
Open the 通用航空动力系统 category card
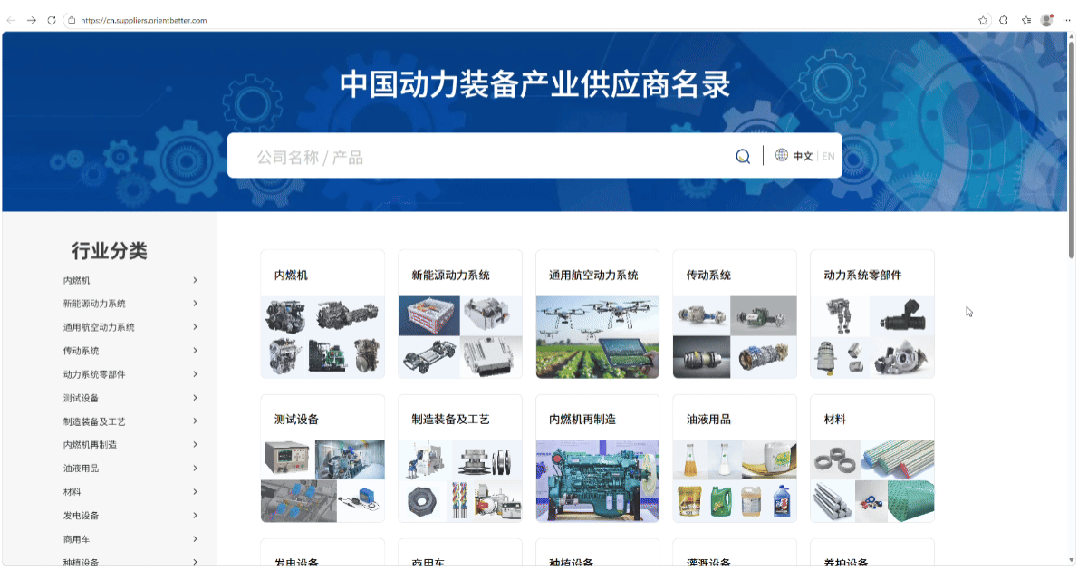point(597,314)
